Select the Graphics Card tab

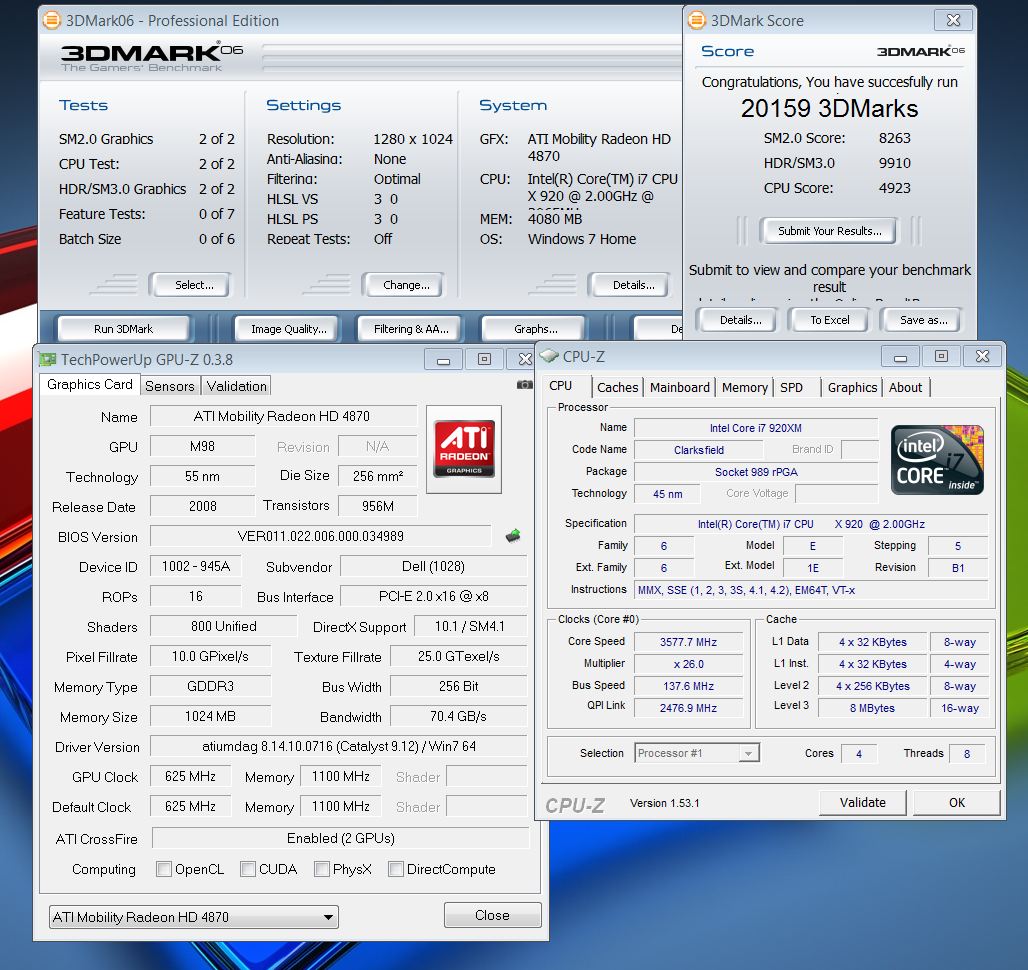click(90, 385)
